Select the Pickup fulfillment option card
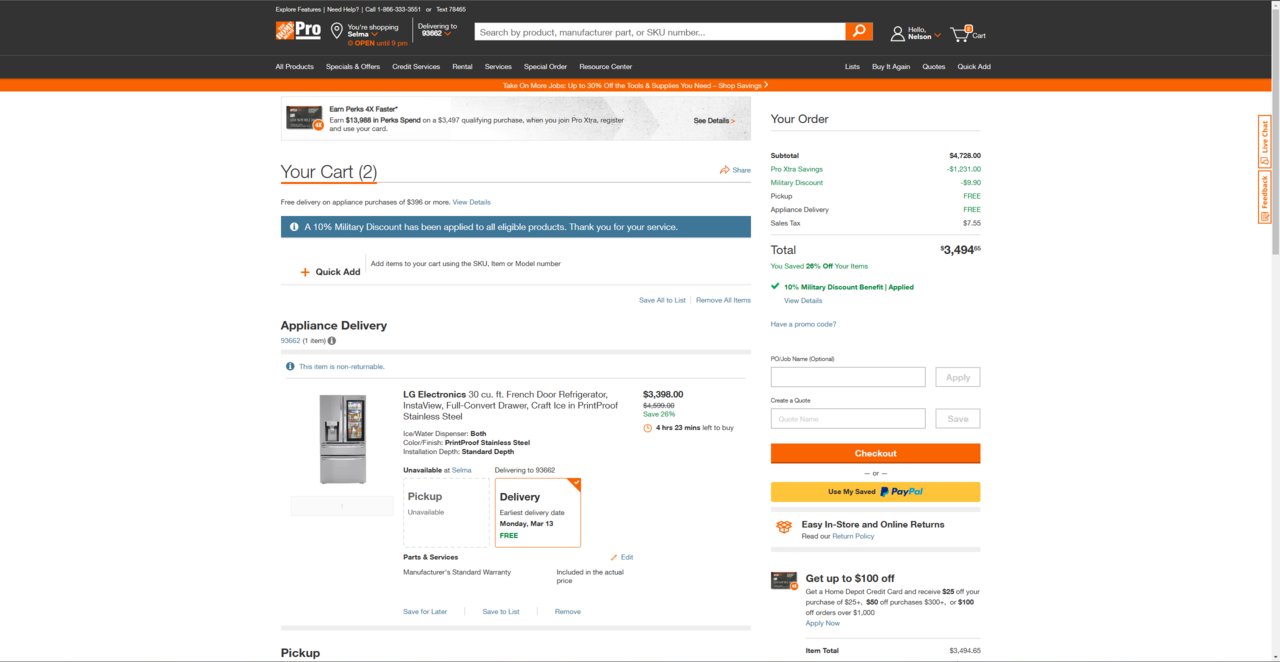The height and width of the screenshot is (662, 1280). point(446,512)
